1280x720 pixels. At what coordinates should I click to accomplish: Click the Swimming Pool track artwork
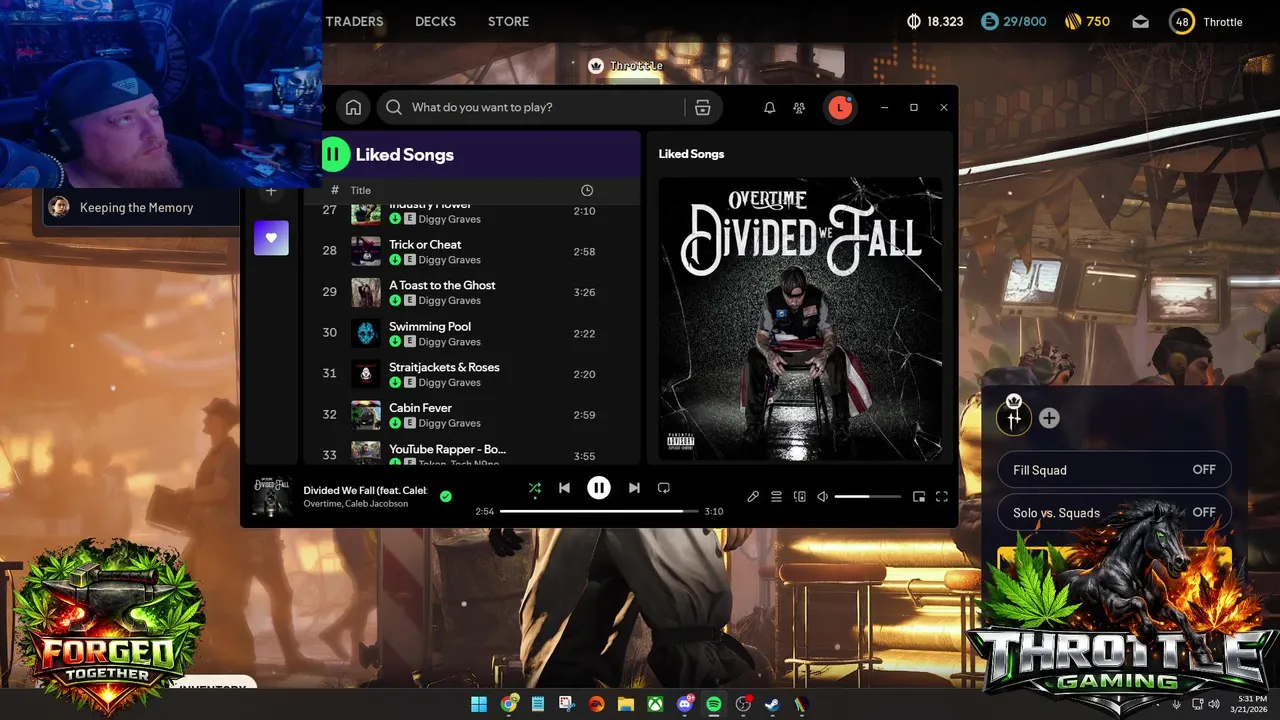pyautogui.click(x=366, y=333)
